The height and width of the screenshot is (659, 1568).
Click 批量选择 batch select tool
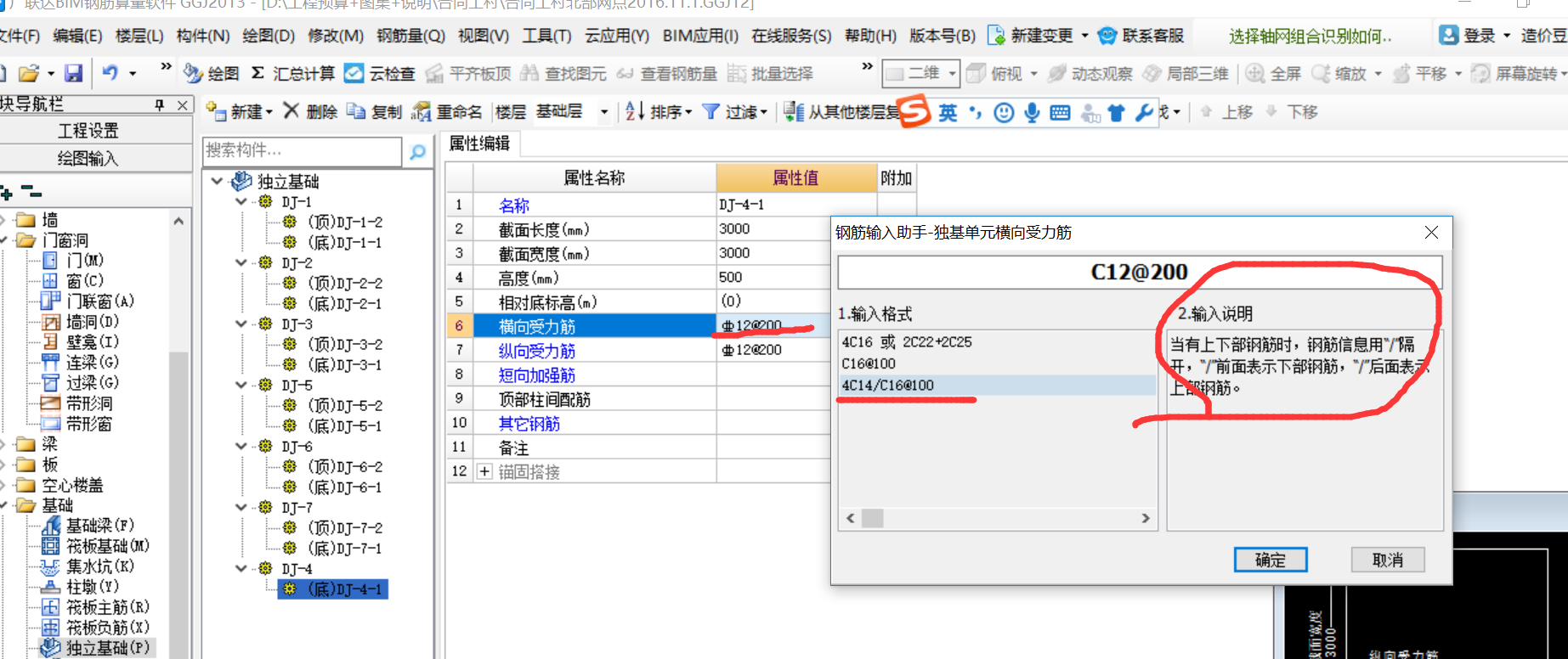coord(771,74)
